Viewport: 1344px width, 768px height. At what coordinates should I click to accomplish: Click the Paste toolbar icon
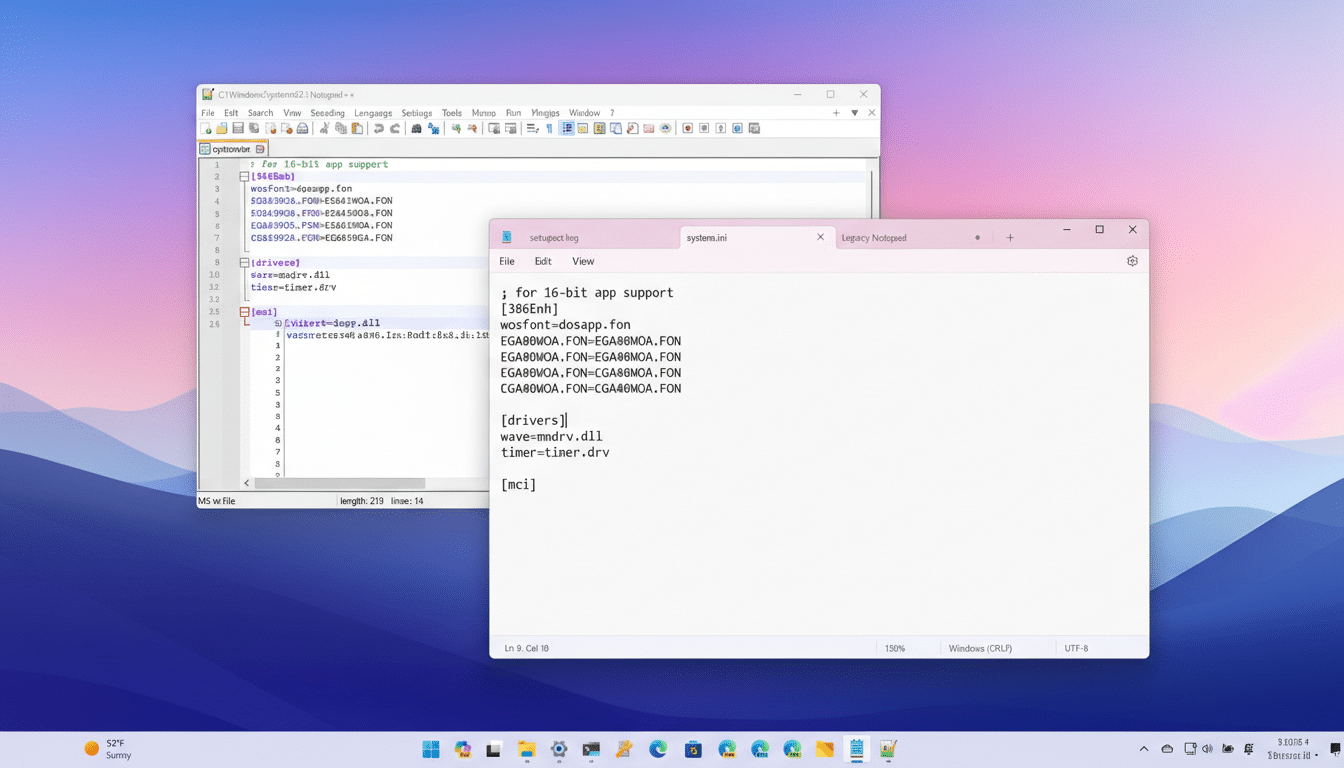coord(355,128)
